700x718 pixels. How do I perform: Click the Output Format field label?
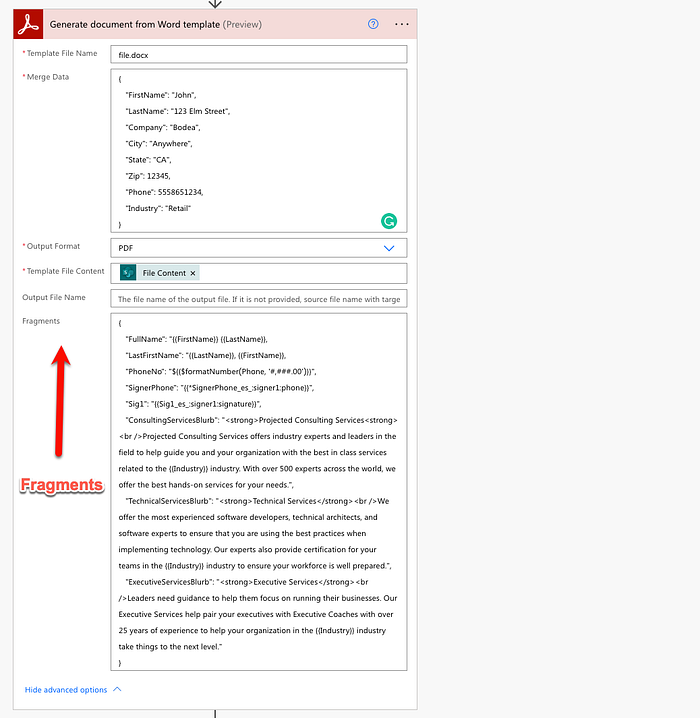coord(53,246)
